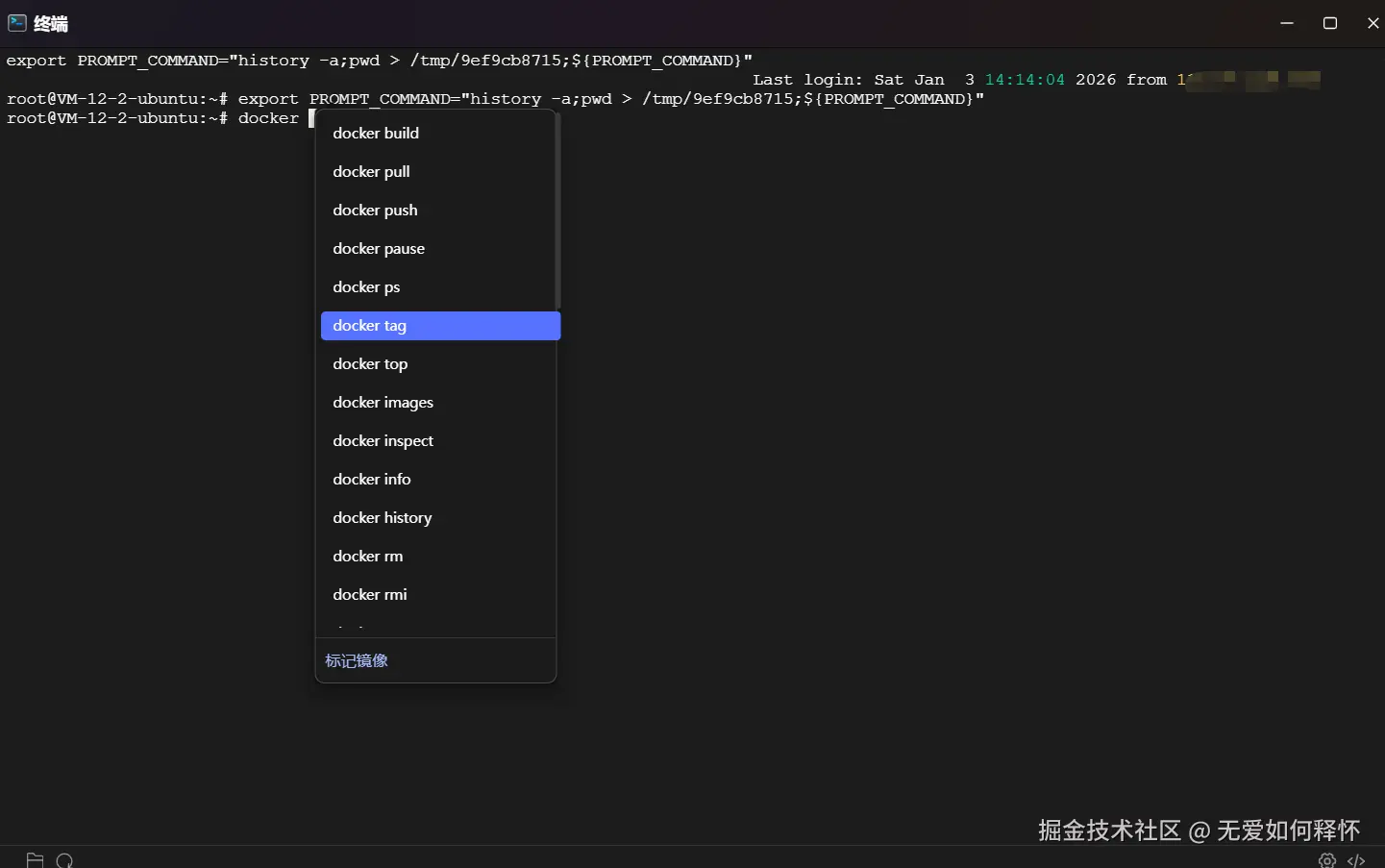Image resolution: width=1385 pixels, height=868 pixels.
Task: Click the autocomplete popup scrollbar
Action: pos(557,211)
